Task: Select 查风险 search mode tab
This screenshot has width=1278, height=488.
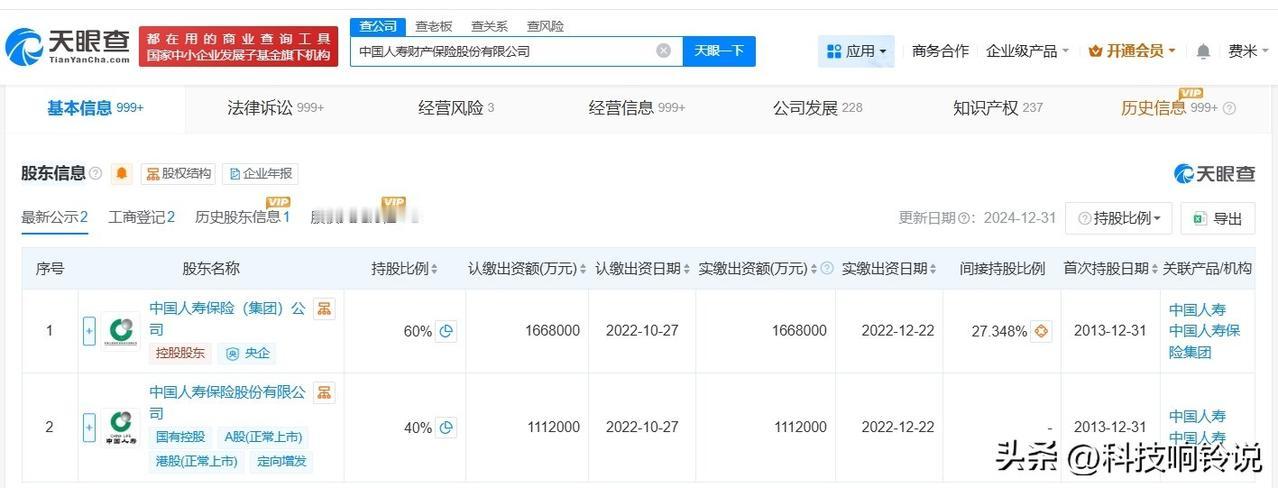Action: pos(545,26)
